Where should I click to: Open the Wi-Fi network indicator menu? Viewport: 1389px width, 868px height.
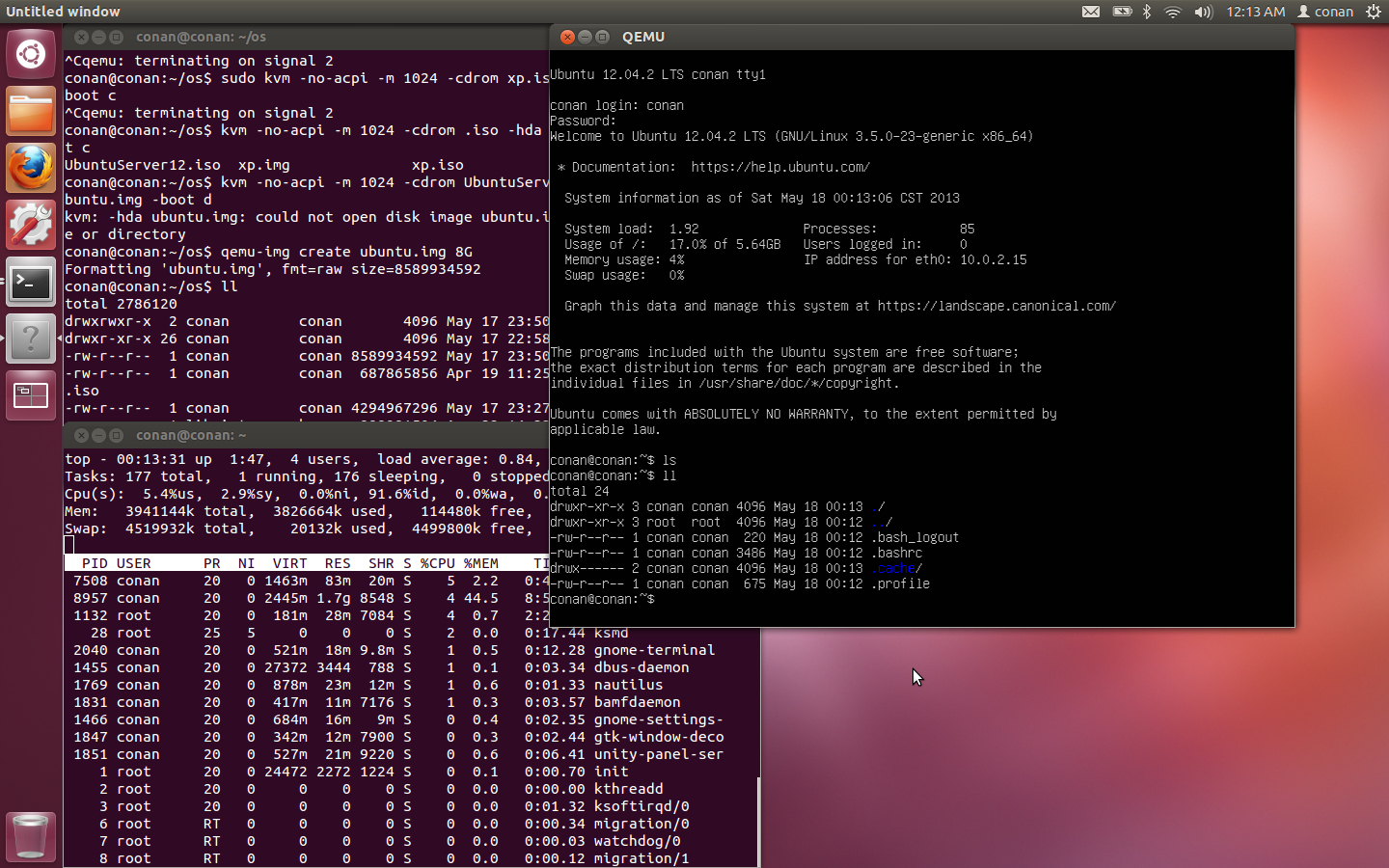(x=1173, y=12)
